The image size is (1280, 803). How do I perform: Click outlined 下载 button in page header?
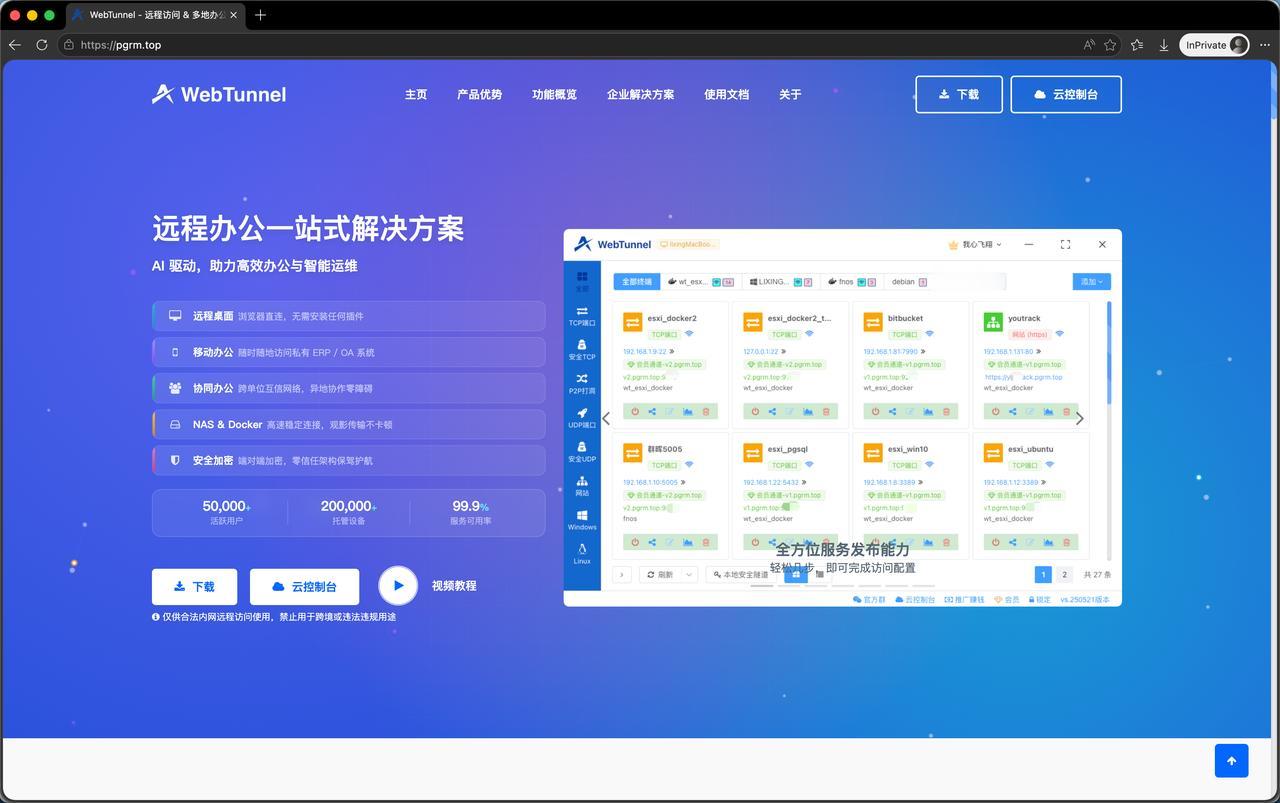tap(959, 94)
